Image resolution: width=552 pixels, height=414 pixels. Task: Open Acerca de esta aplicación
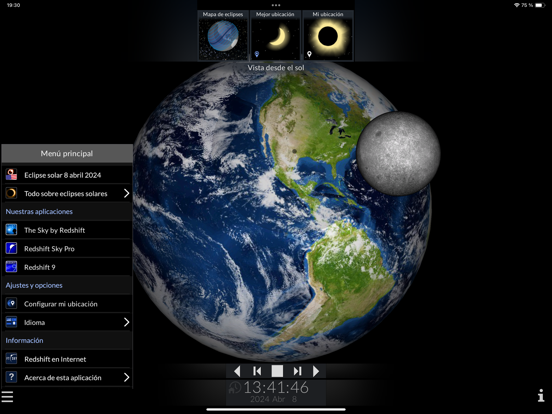tap(67, 377)
